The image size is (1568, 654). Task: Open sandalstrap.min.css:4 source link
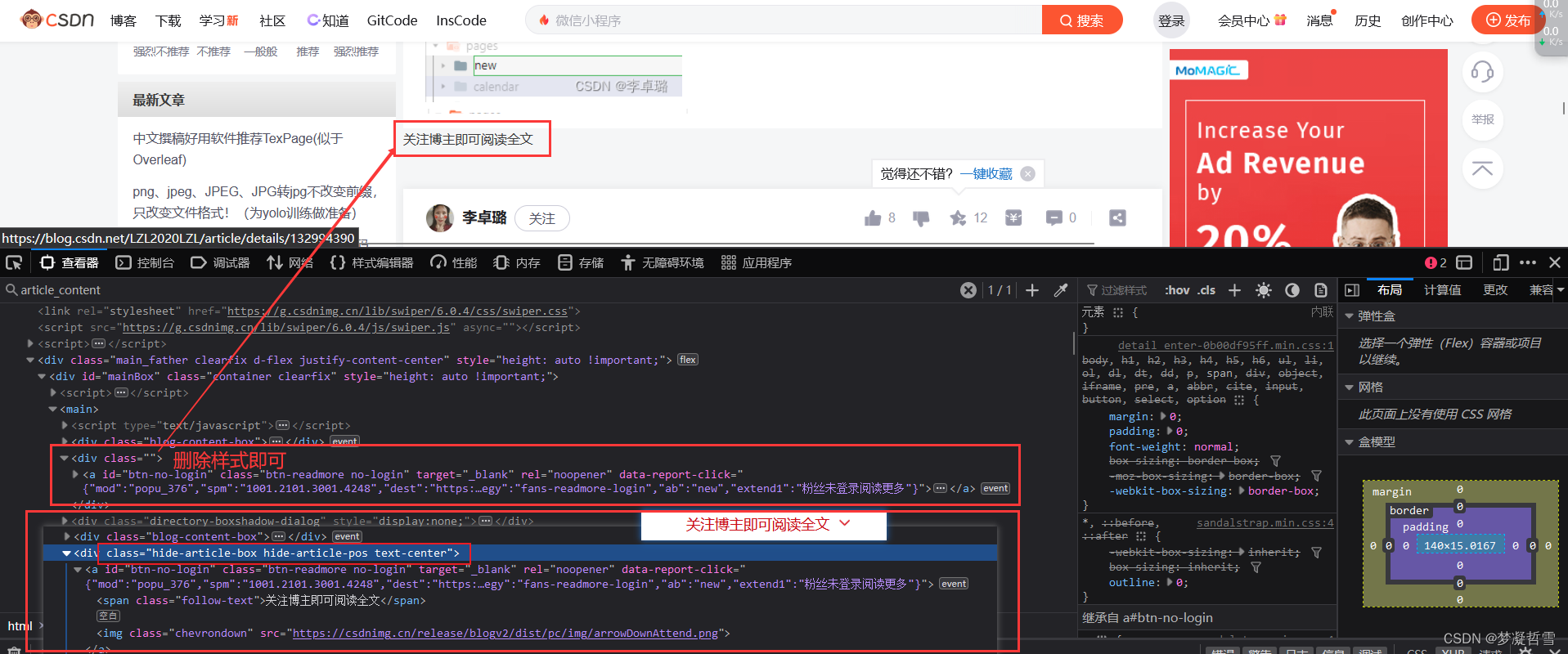pos(1265,523)
